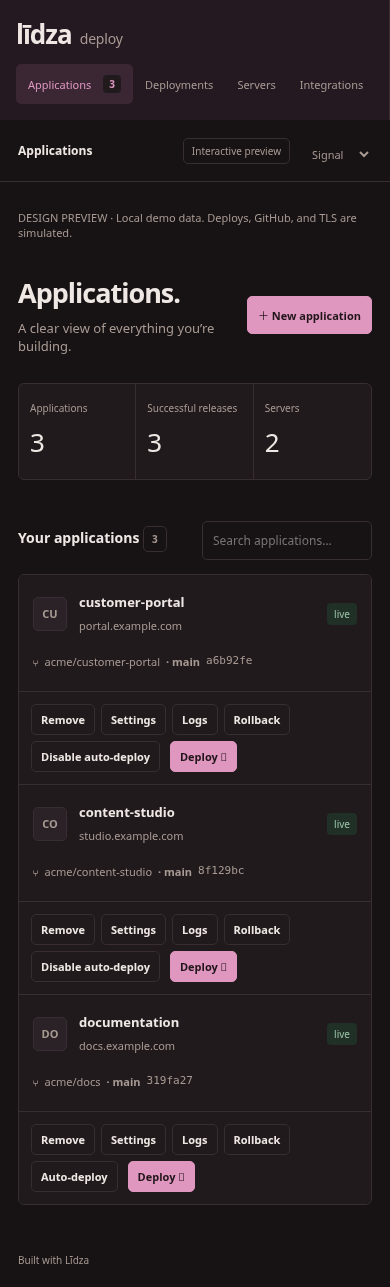Click commit hash a6b92fe
The width and height of the screenshot is (390, 1287).
pos(229,661)
